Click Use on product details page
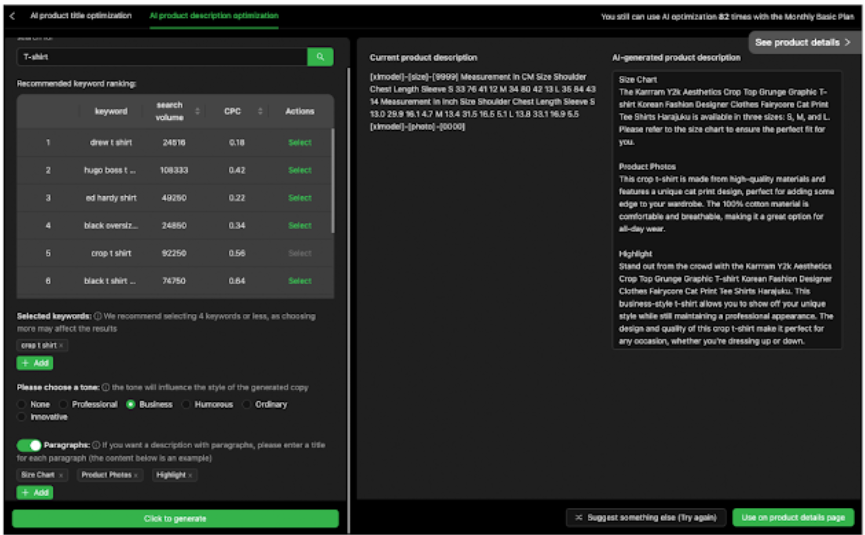 tap(793, 517)
